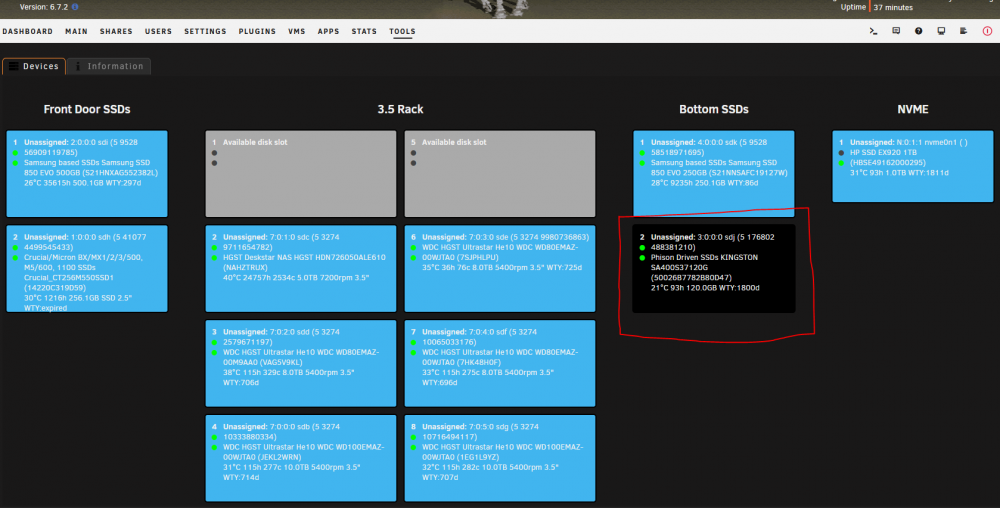Open the Dashboard menu
This screenshot has width=1000, height=508.
(x=27, y=31)
